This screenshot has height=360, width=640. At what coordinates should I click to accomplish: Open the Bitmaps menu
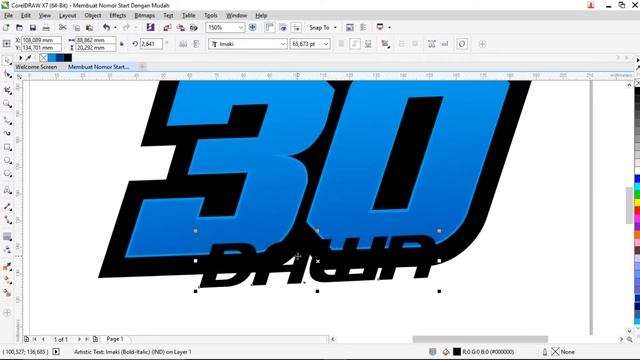[x=144, y=16]
